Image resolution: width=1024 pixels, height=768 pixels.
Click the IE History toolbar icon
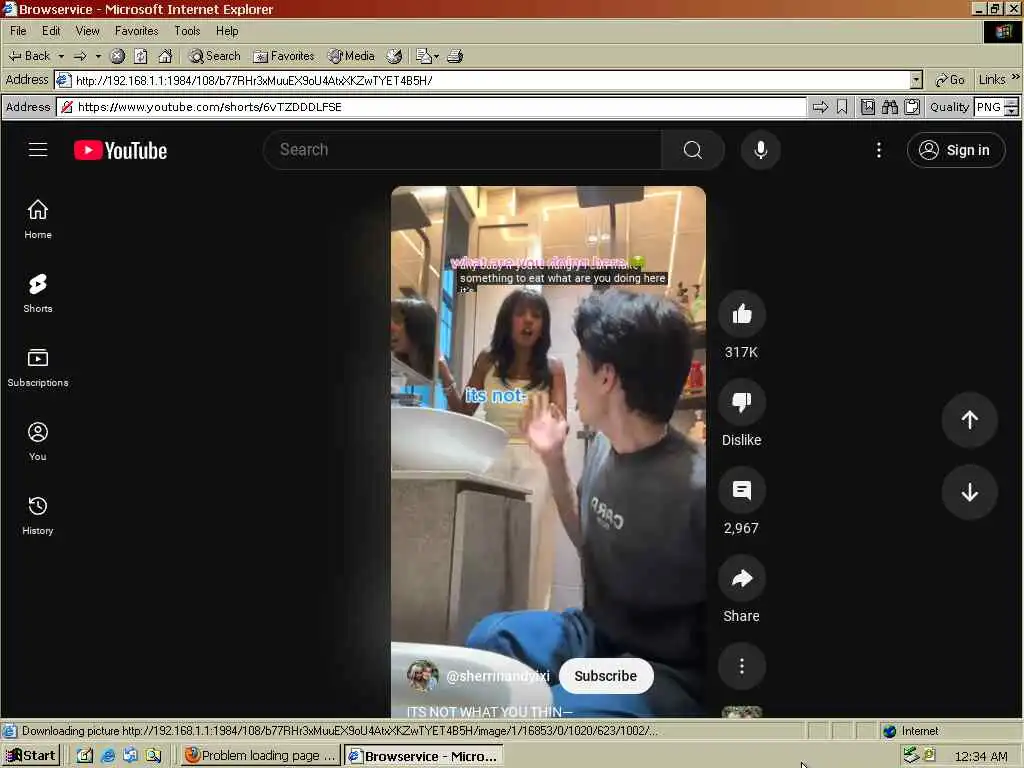click(x=394, y=56)
